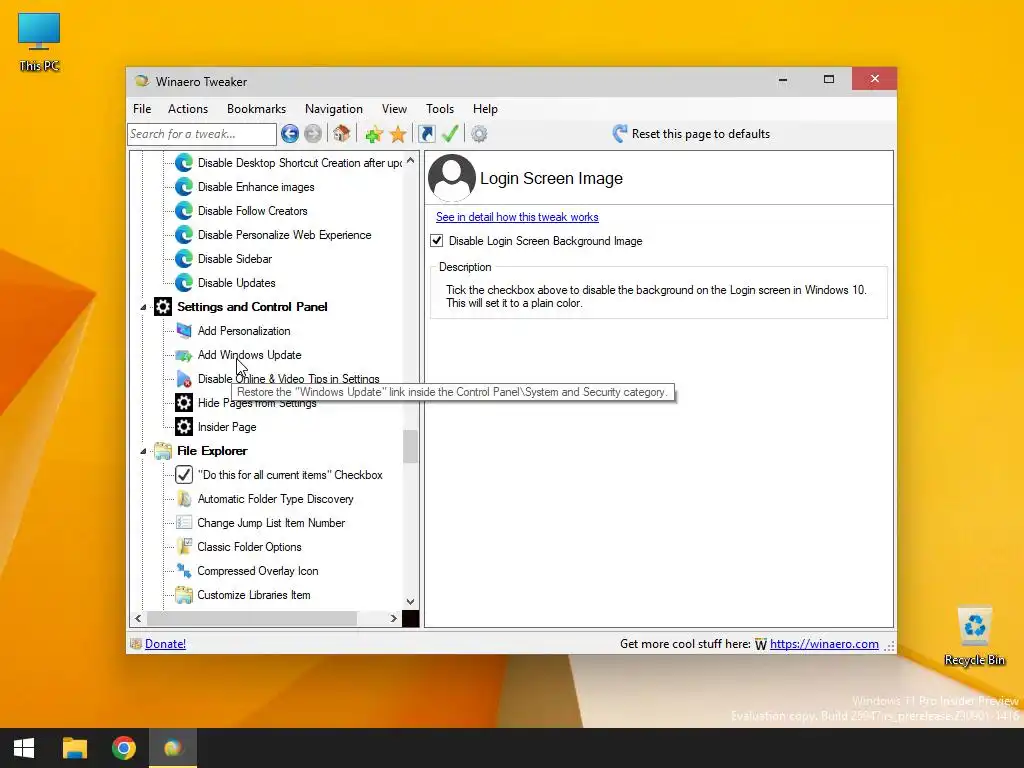The image size is (1024, 768).
Task: Select Automatic Folder Type Discovery
Action: (276, 499)
